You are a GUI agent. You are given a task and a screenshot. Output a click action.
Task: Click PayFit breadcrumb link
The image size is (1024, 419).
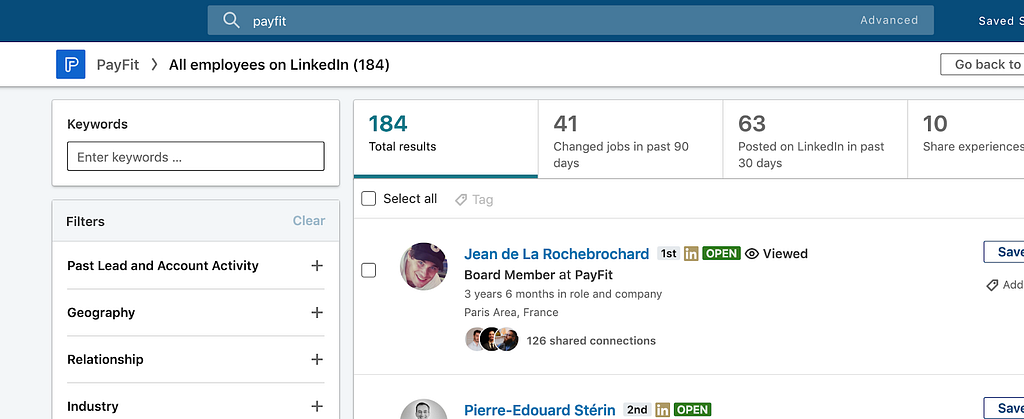[x=118, y=65]
